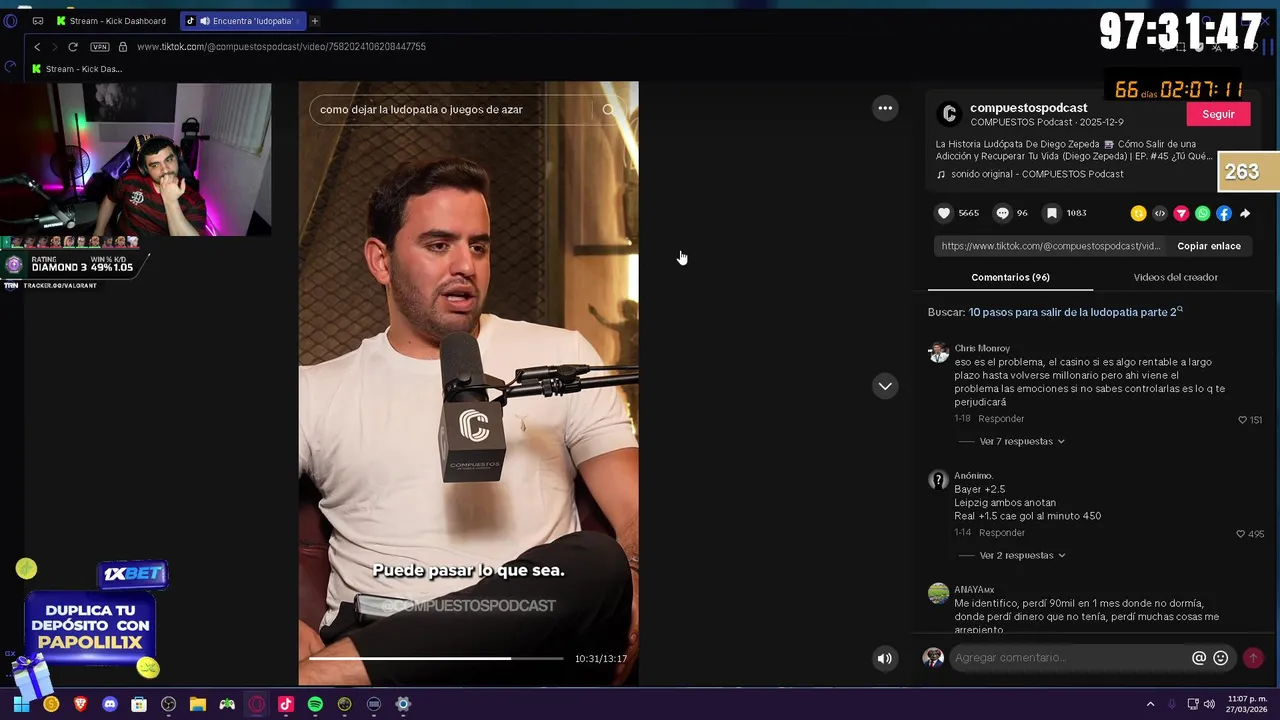
Task: Follow the creator with Seguir button
Action: [1218, 114]
